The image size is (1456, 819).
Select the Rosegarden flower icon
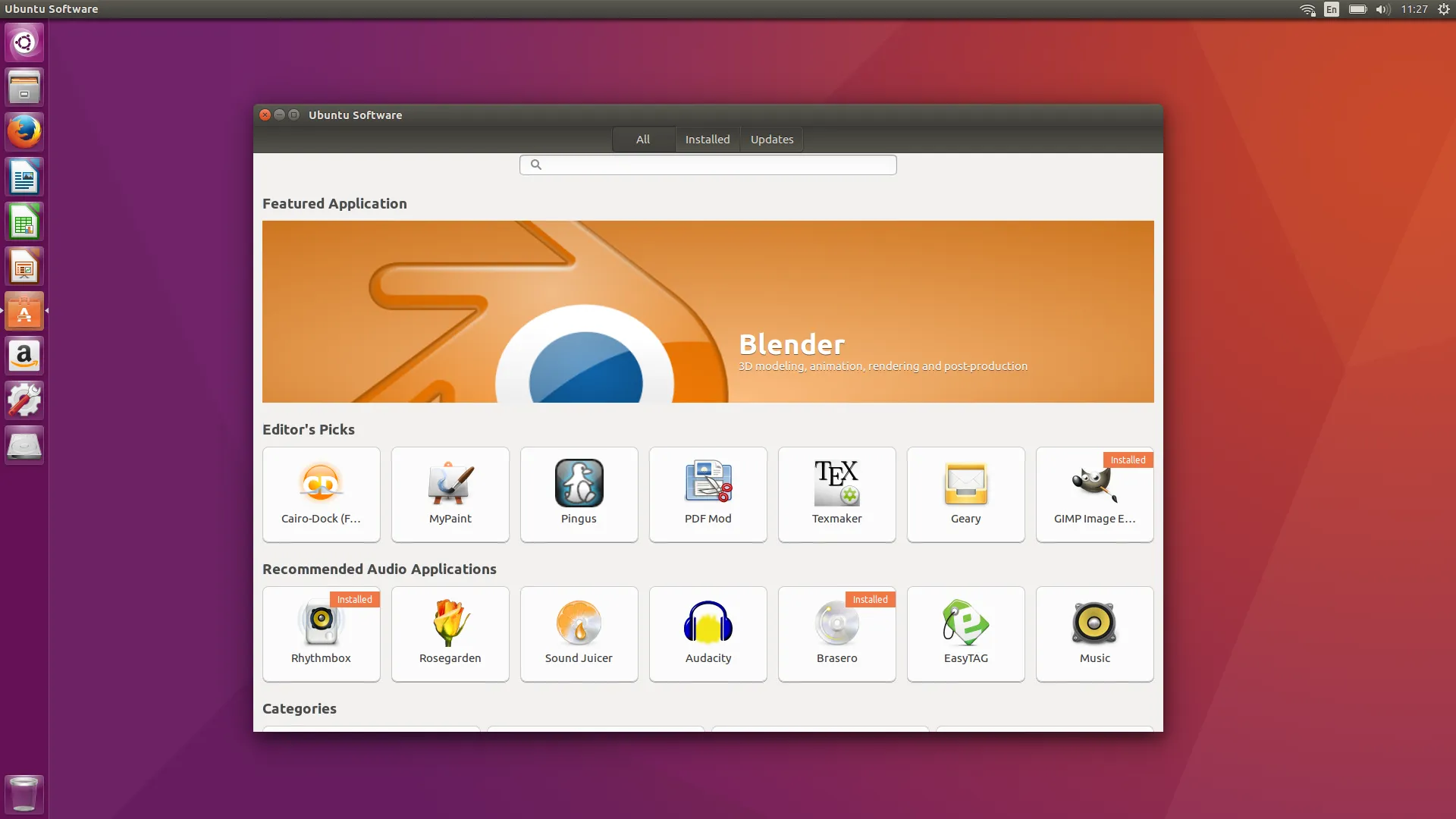pos(450,623)
